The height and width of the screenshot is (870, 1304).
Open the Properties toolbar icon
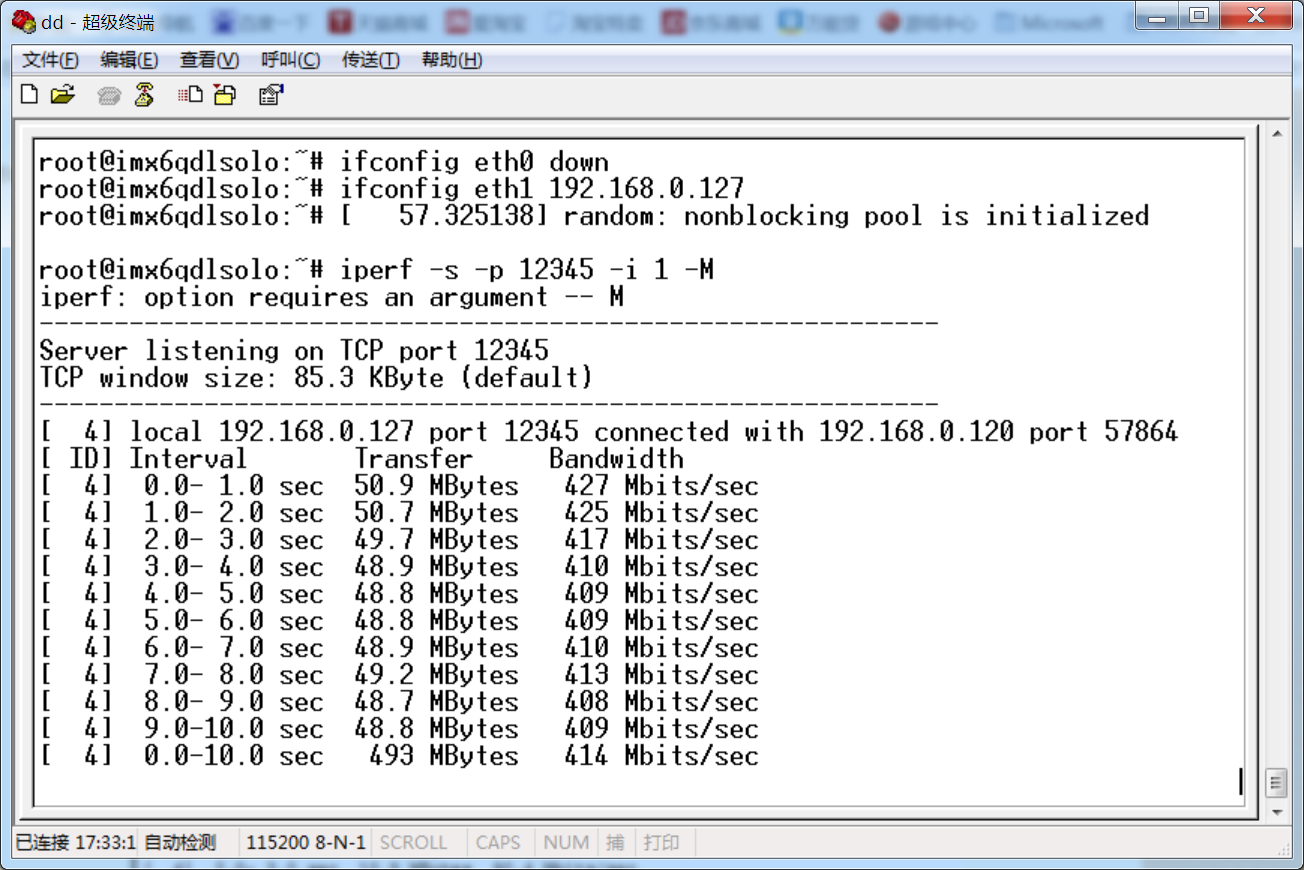(271, 95)
